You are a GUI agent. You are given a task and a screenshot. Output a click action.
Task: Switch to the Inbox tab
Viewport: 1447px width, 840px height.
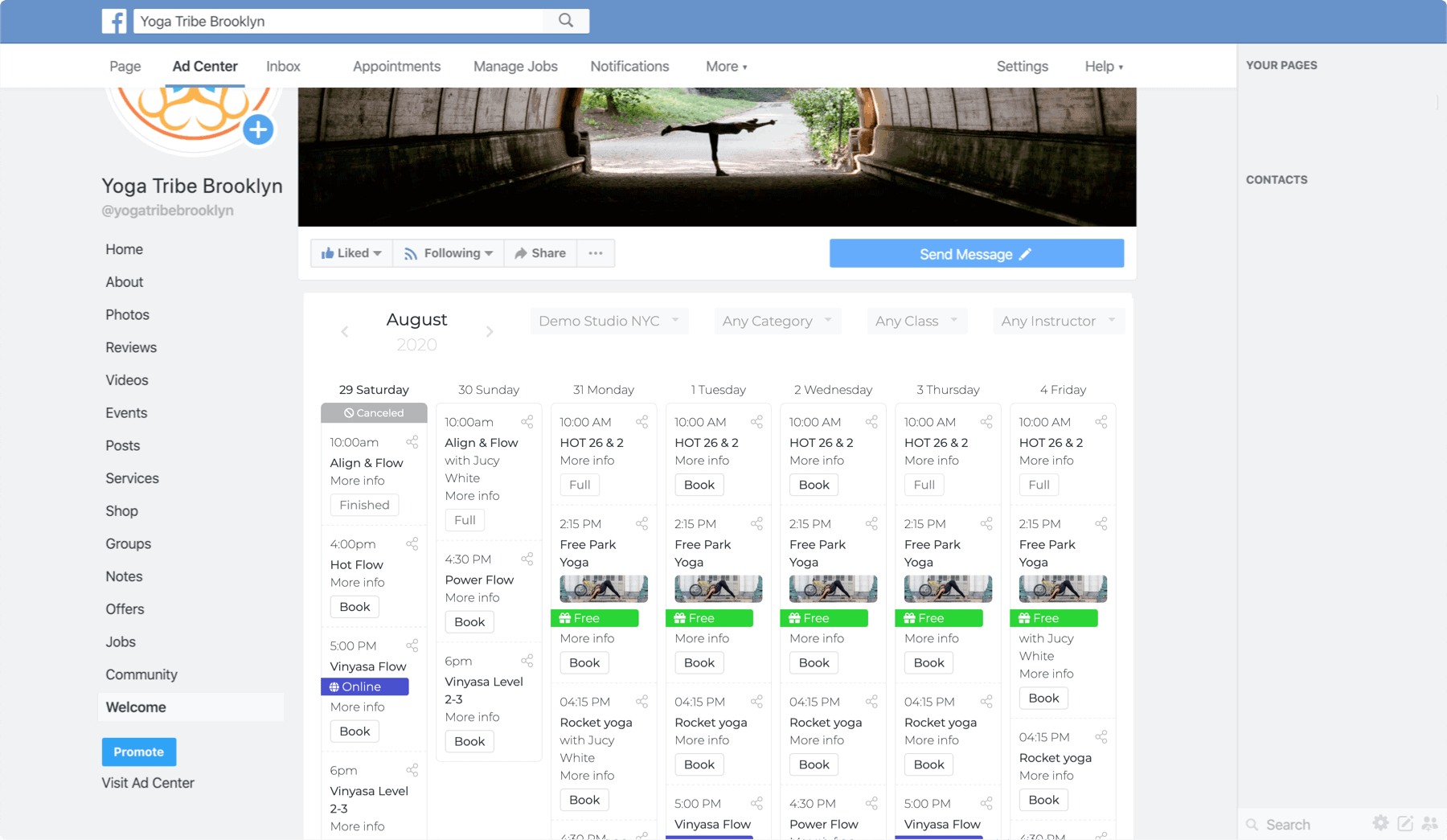(283, 67)
